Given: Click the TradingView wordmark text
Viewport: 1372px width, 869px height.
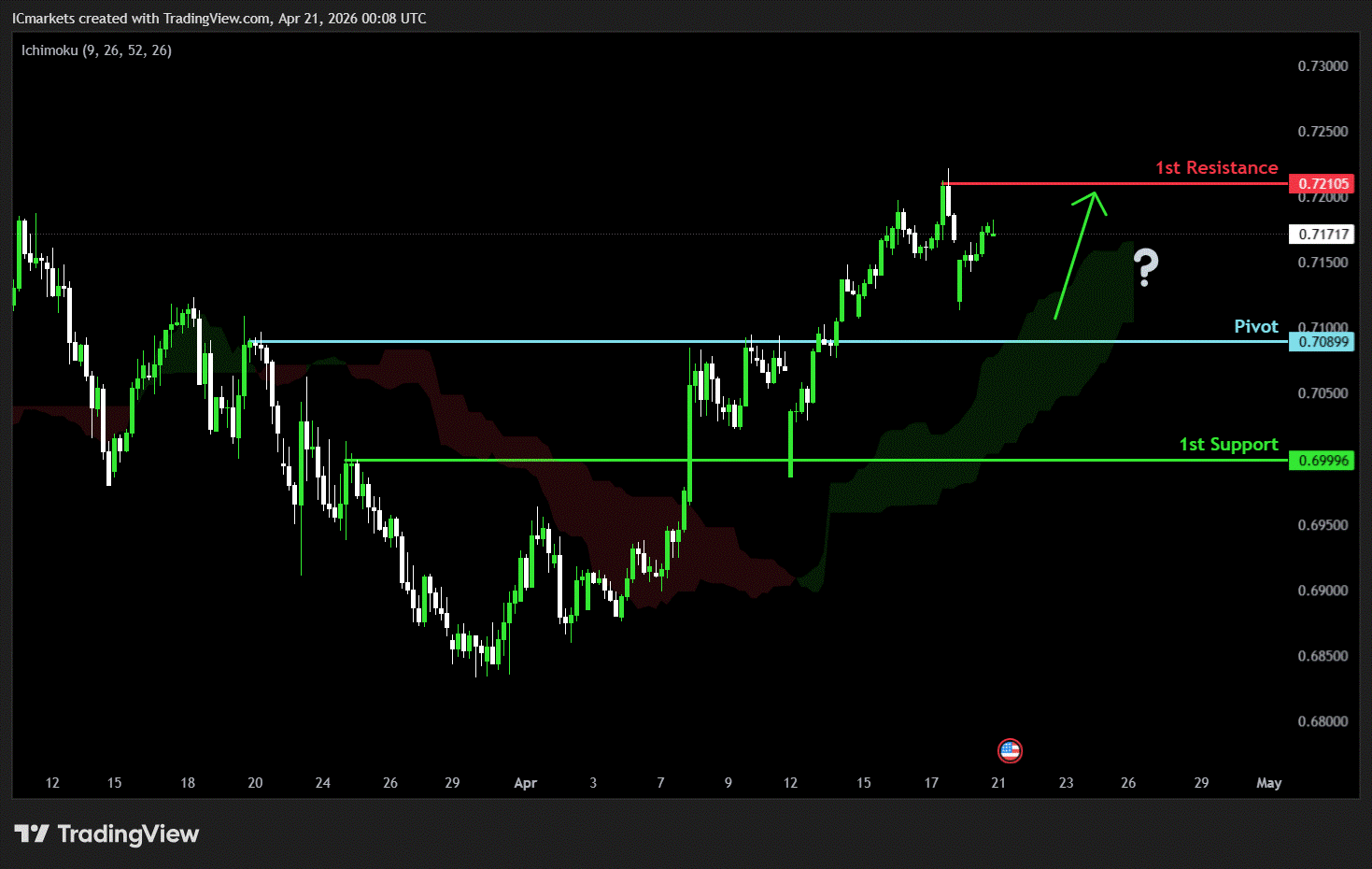Looking at the screenshot, I should pyautogui.click(x=128, y=833).
